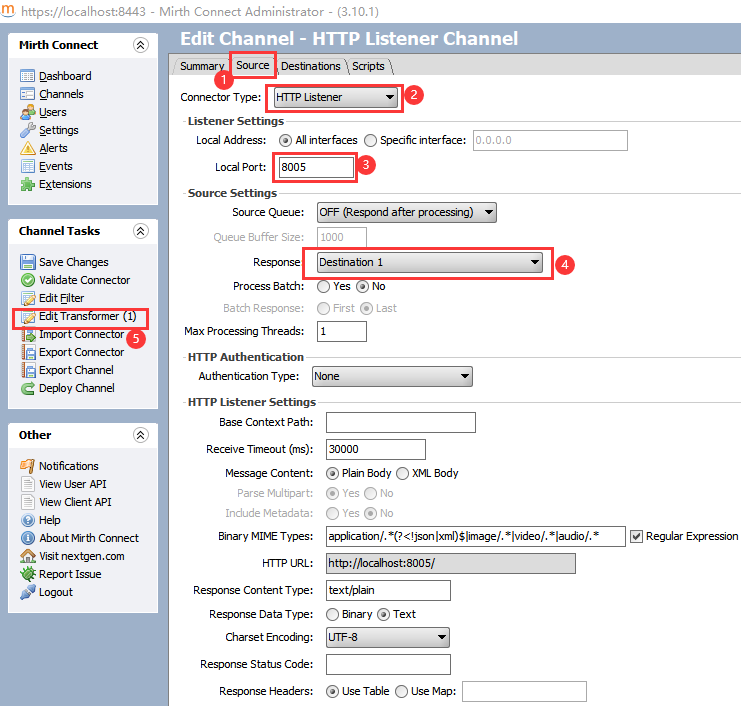
Task: Click the Validate Connector green check icon
Action: (x=28, y=280)
